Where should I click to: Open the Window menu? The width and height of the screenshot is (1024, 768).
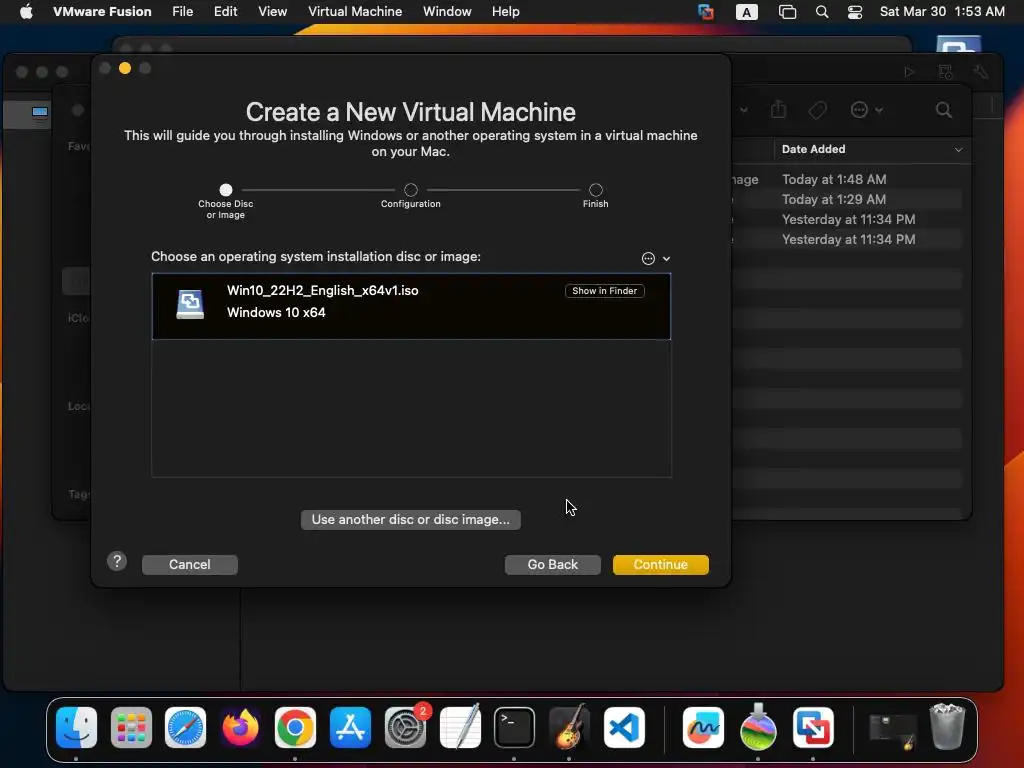[x=447, y=12]
